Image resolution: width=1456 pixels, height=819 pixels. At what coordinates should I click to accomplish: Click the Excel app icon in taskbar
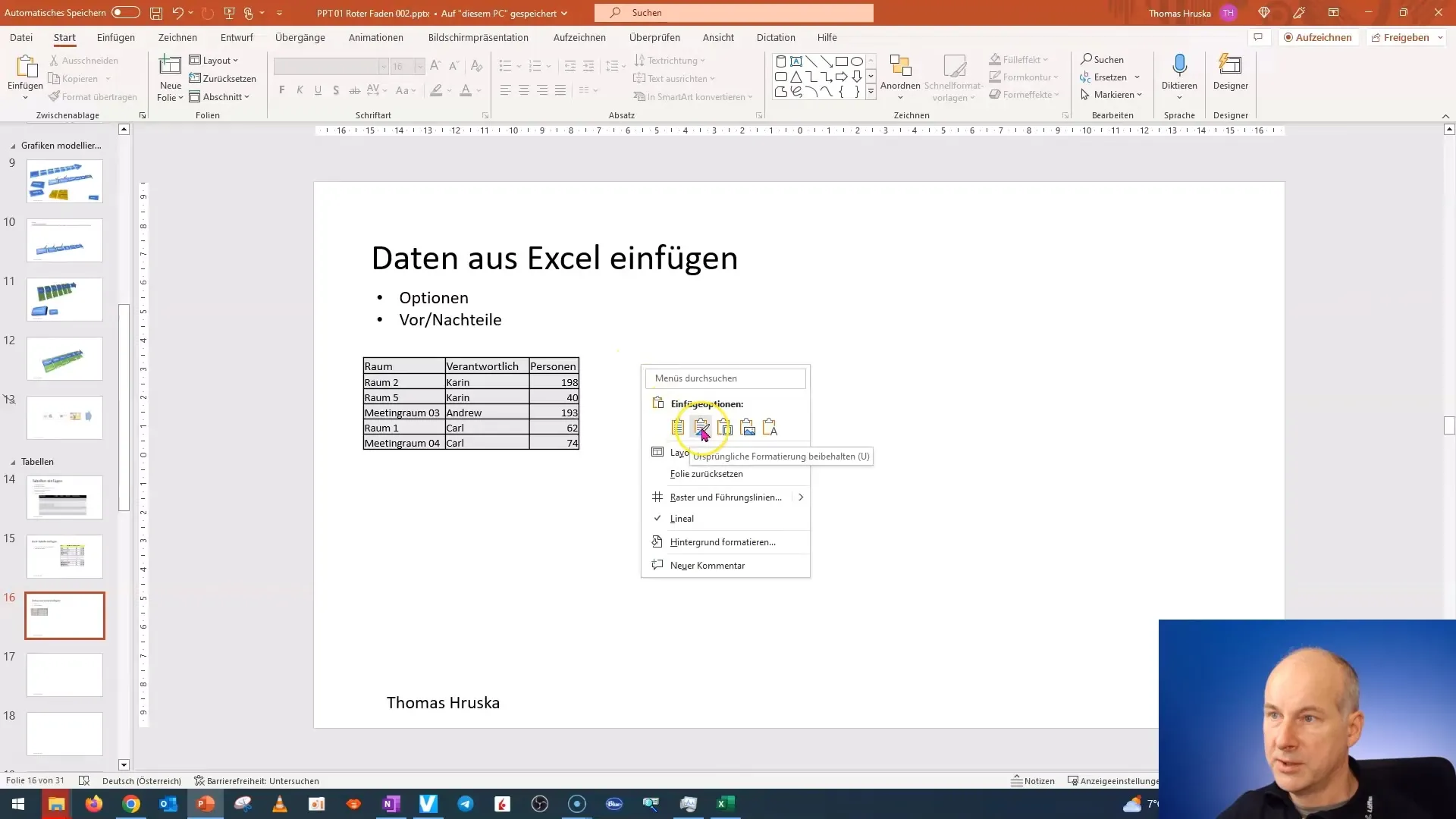coord(726,804)
